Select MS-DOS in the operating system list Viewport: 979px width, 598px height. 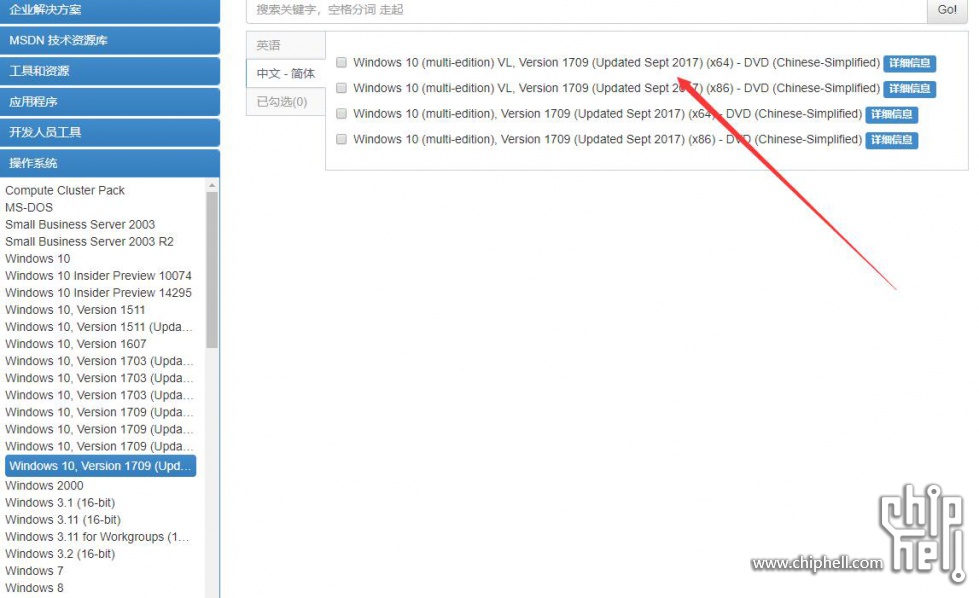pos(29,207)
